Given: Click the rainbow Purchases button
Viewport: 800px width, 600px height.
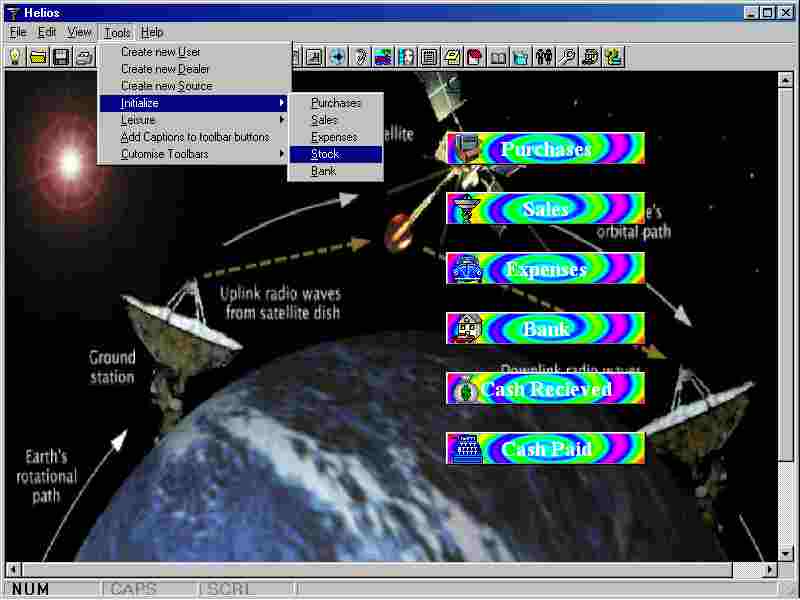Looking at the screenshot, I should tap(545, 149).
